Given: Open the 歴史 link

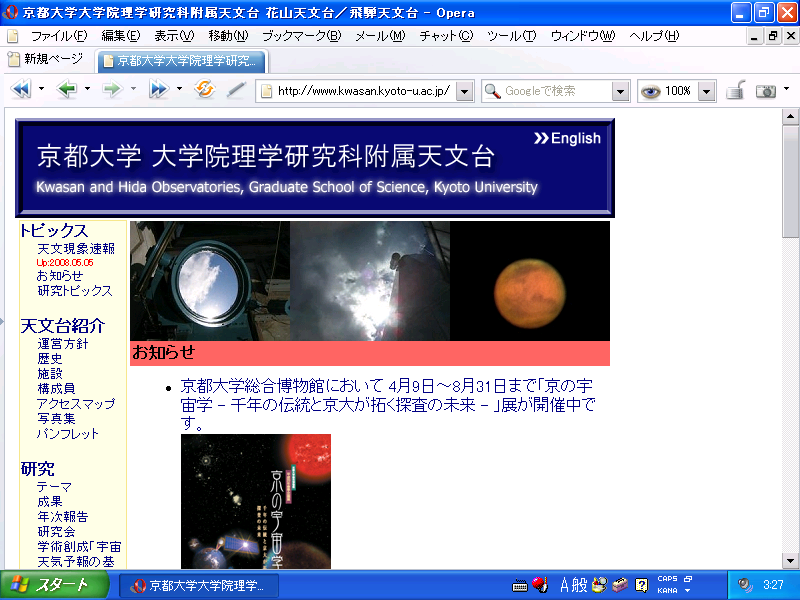Looking at the screenshot, I should point(49,359).
